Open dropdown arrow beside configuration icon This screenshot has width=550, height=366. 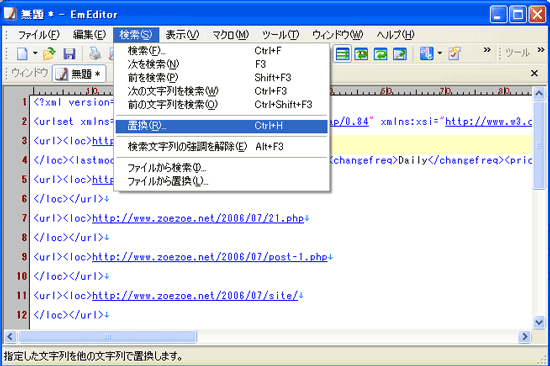(x=440, y=54)
